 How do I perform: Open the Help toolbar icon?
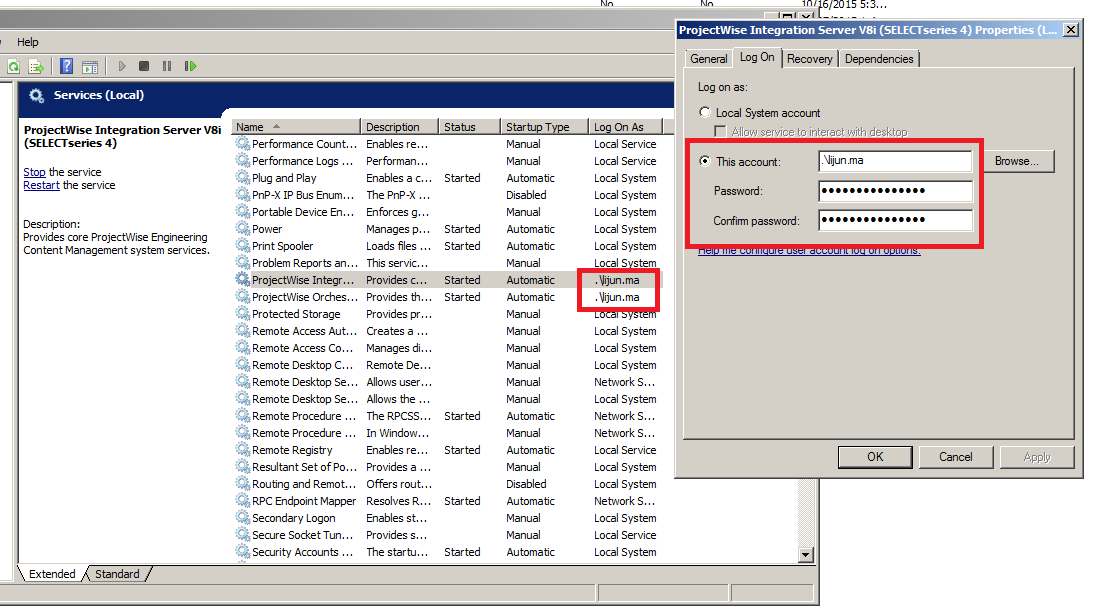66,66
